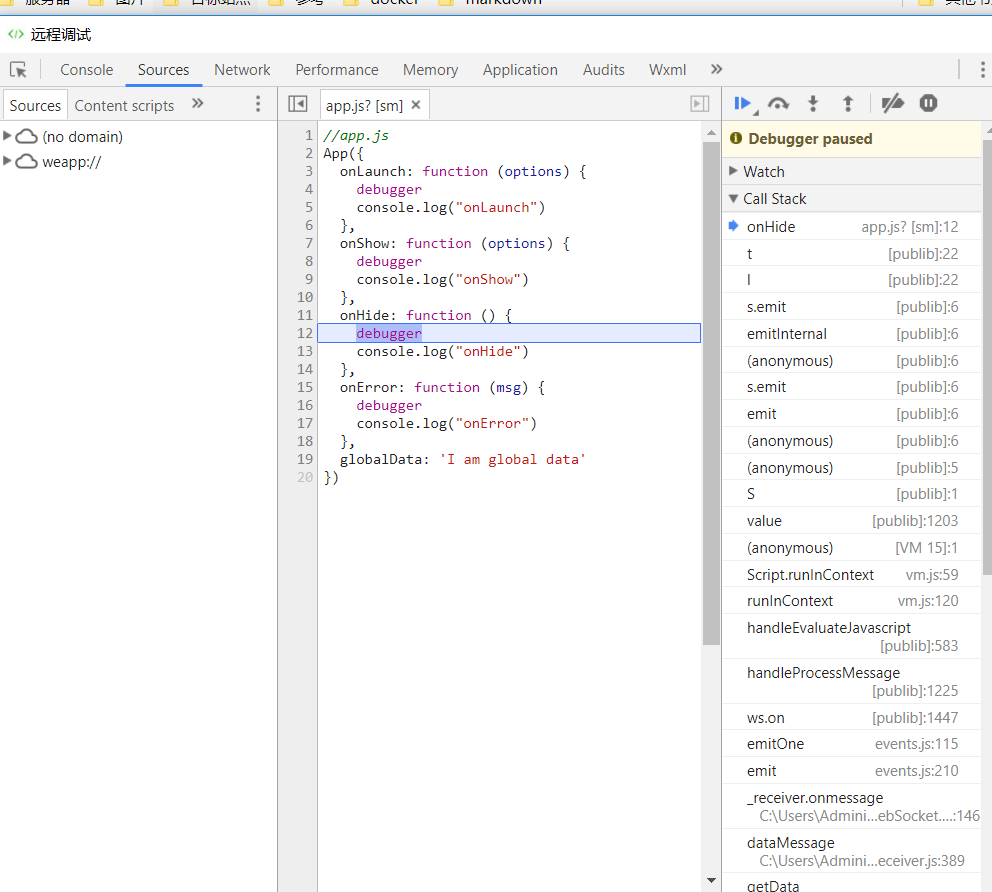Viewport: 992px width, 892px height.
Task: Expand the (no domain) tree node
Action: (8, 136)
